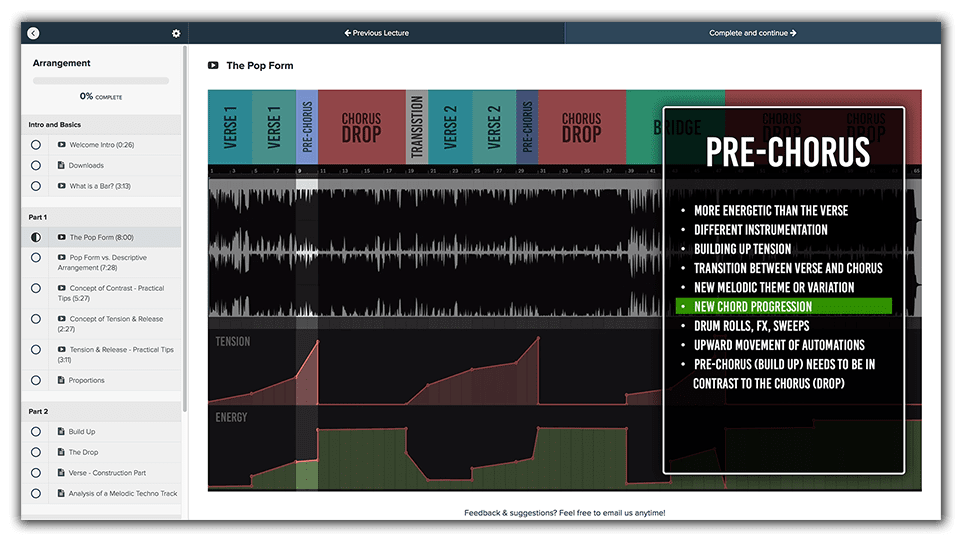Click the document icon beside Downloads

pyautogui.click(x=61, y=165)
